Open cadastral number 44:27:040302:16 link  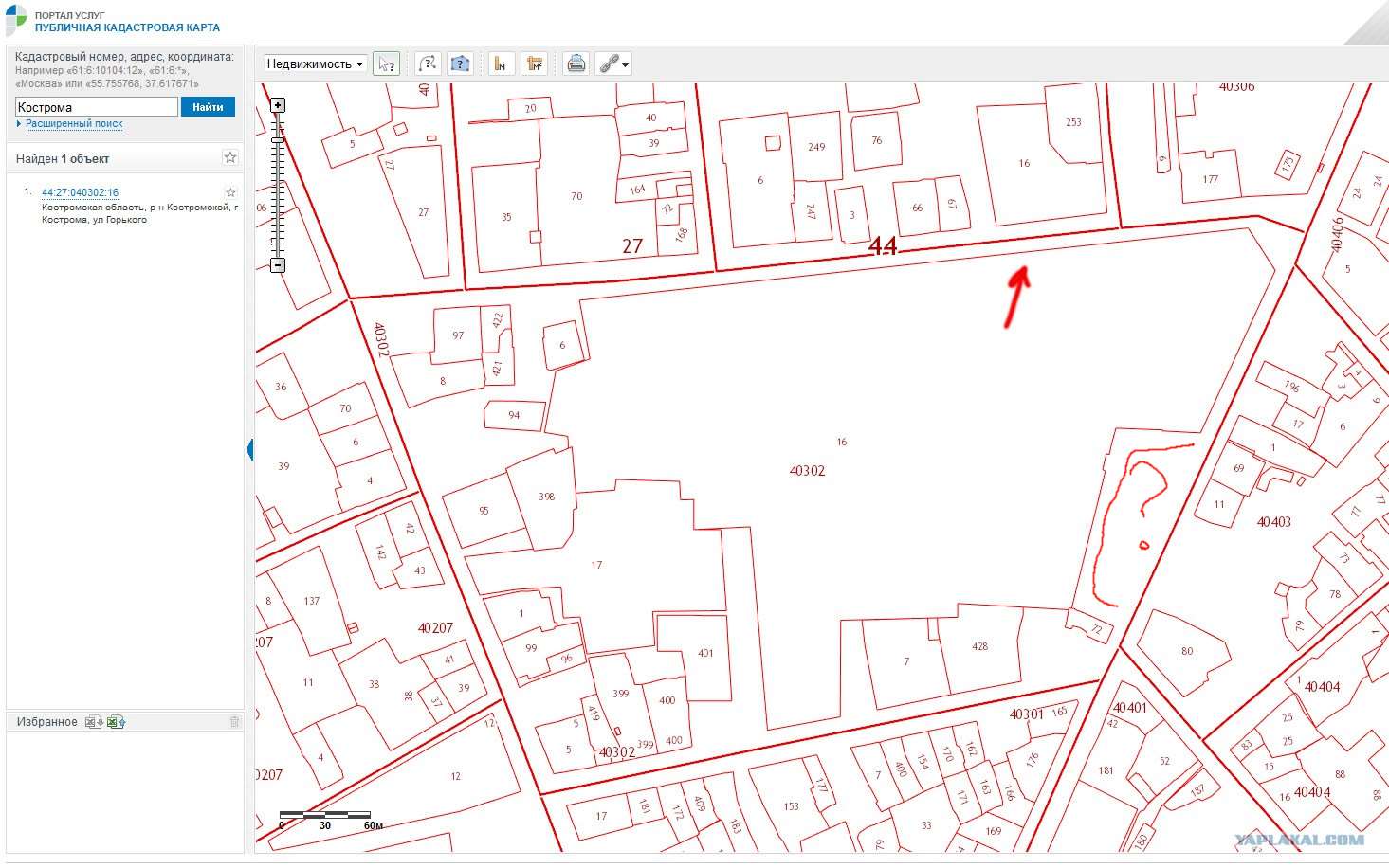coord(80,192)
